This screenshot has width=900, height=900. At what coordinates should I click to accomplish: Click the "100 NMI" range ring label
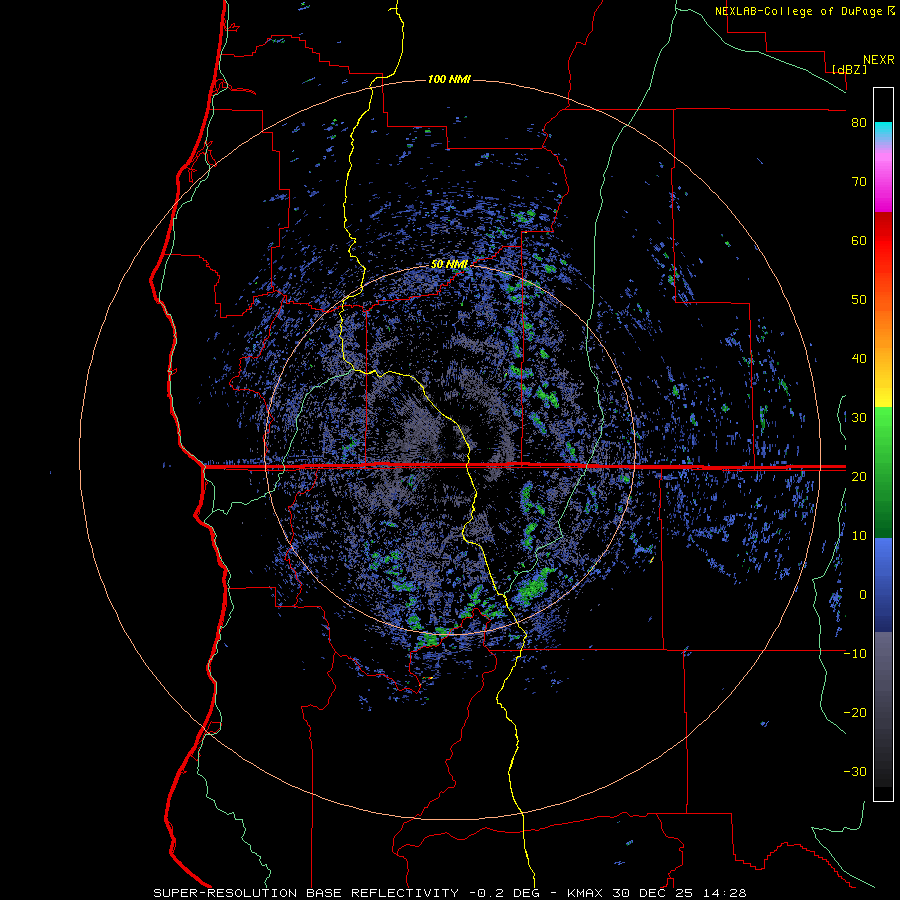click(449, 79)
